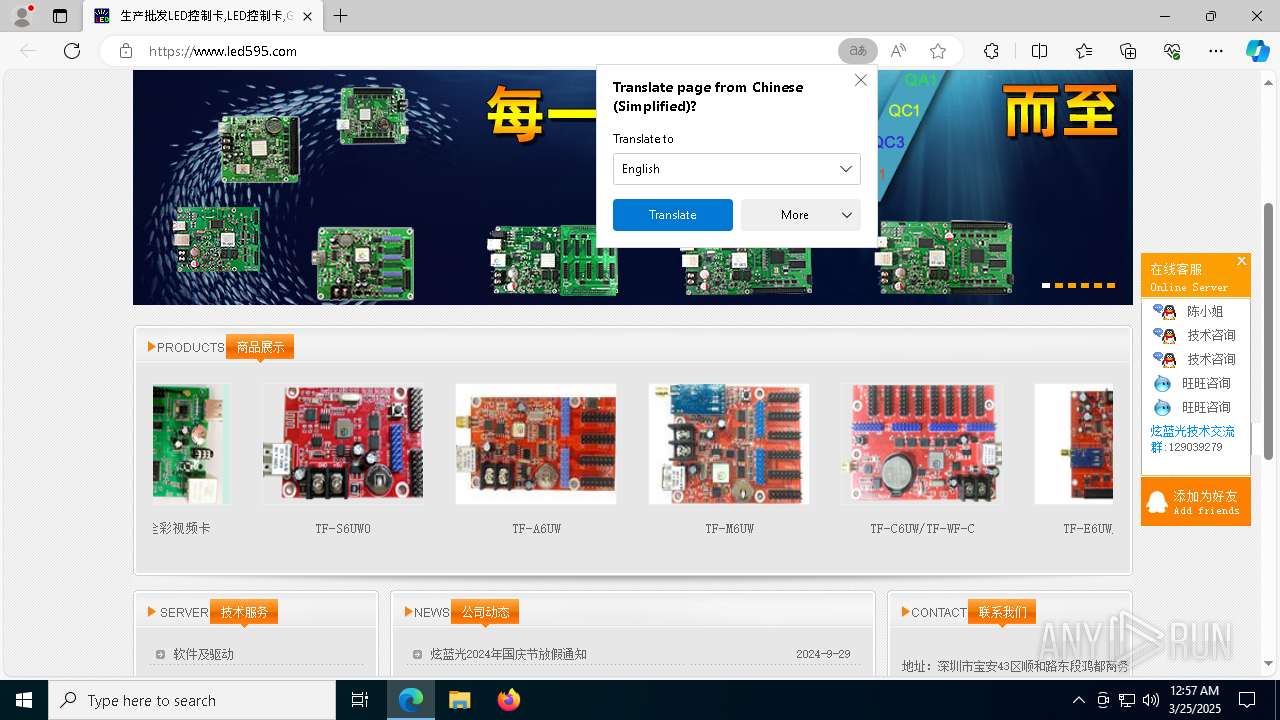Click the blue Translate button
The height and width of the screenshot is (720, 1280).
[x=673, y=215]
